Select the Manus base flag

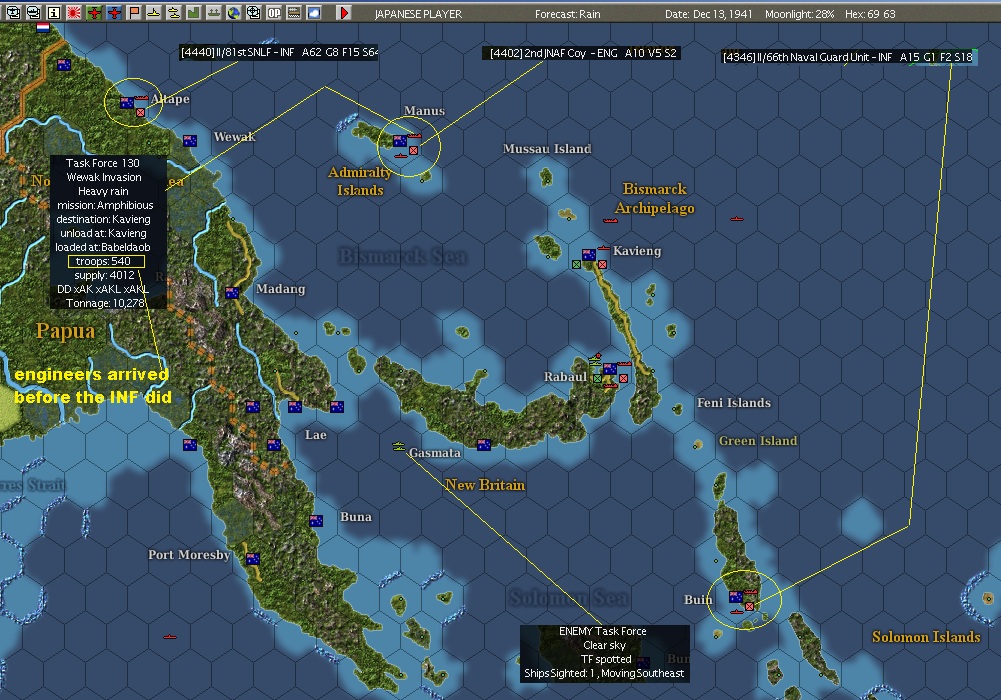coord(400,141)
